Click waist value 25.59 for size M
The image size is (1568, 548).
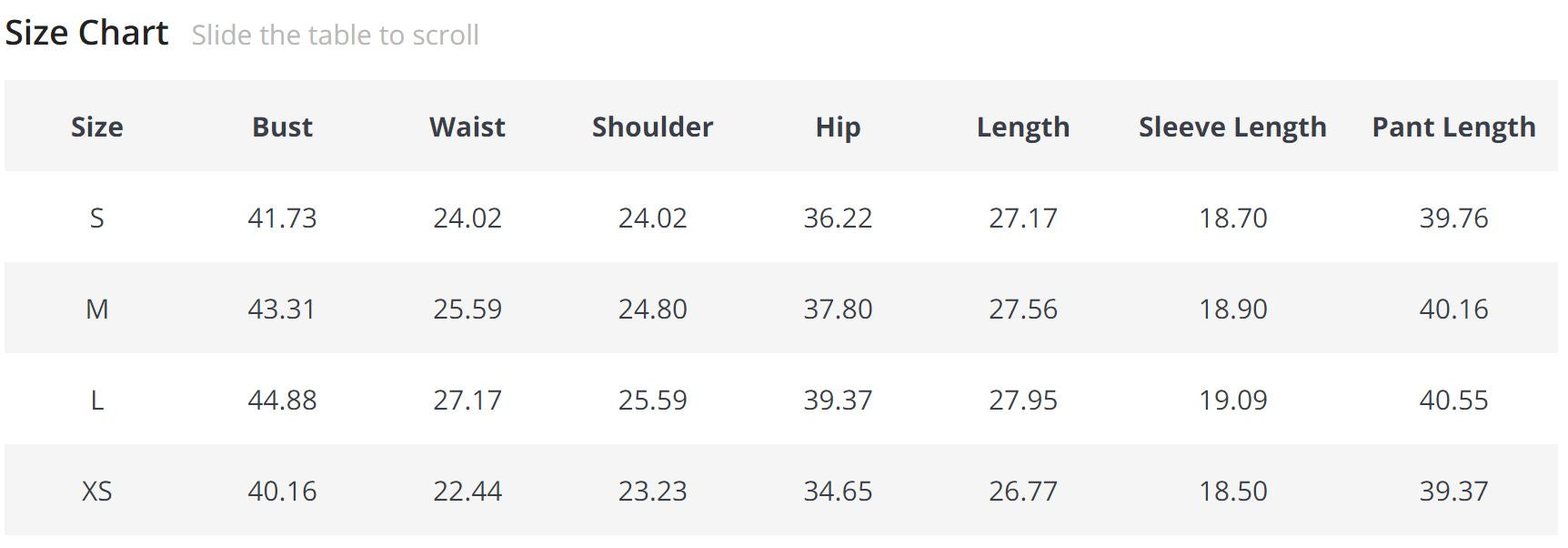(x=467, y=309)
